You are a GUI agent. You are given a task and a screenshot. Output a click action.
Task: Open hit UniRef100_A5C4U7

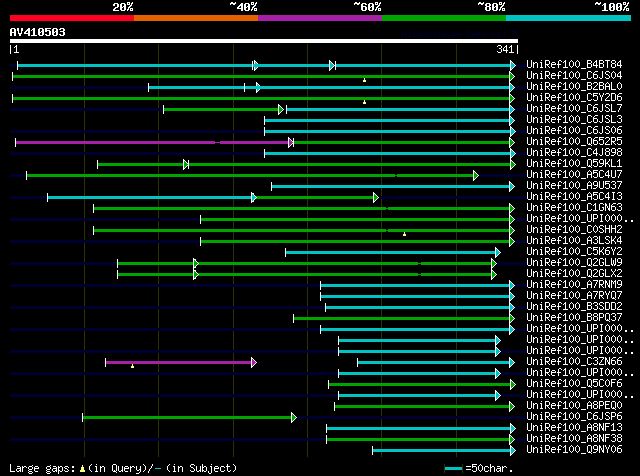tap(574, 175)
